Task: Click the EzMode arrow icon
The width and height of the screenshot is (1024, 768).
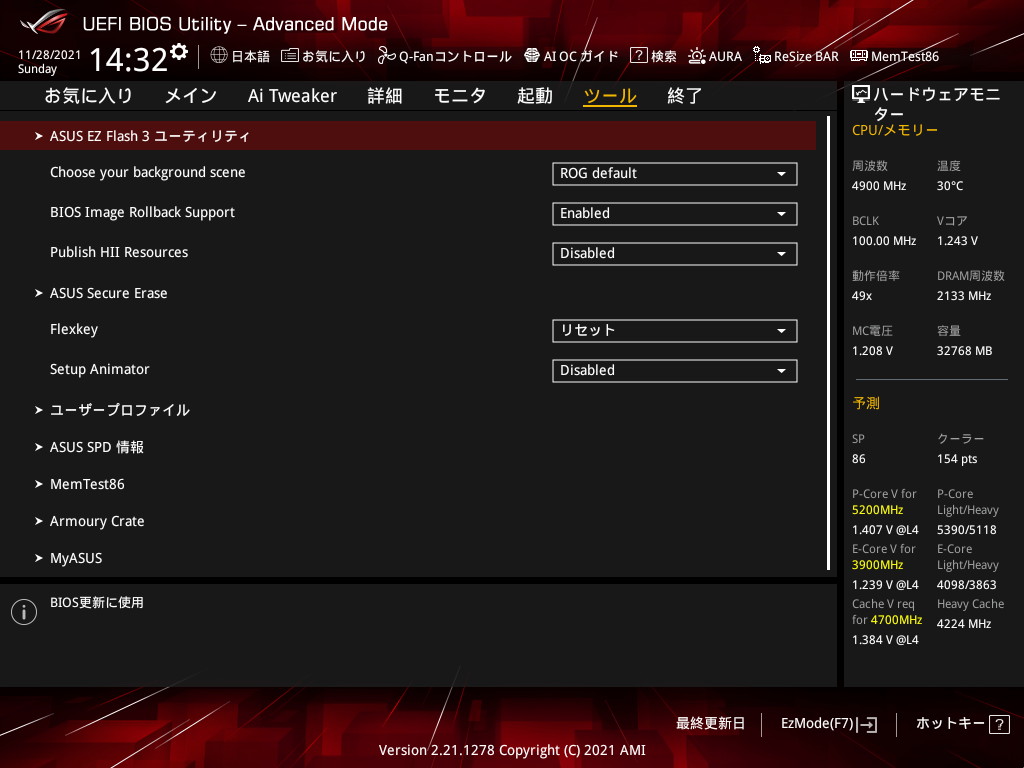Action: (x=868, y=724)
